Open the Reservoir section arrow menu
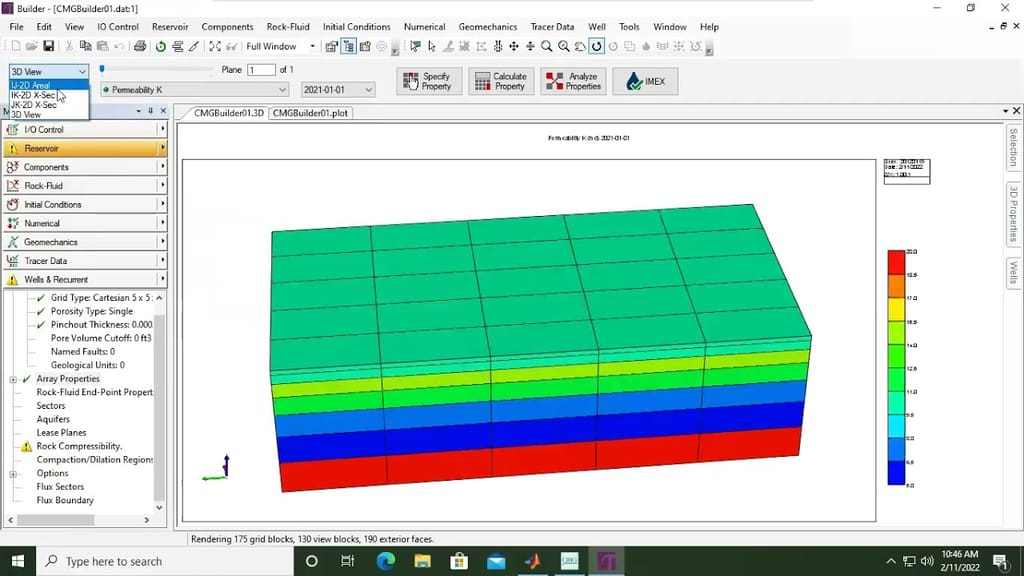Image resolution: width=1024 pixels, height=576 pixels. [x=162, y=148]
